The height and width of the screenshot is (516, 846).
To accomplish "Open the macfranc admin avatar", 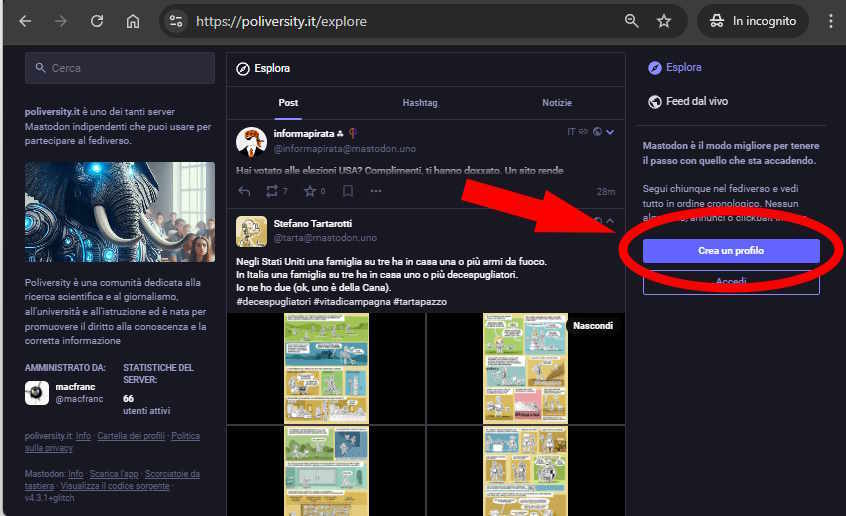I will (37, 393).
